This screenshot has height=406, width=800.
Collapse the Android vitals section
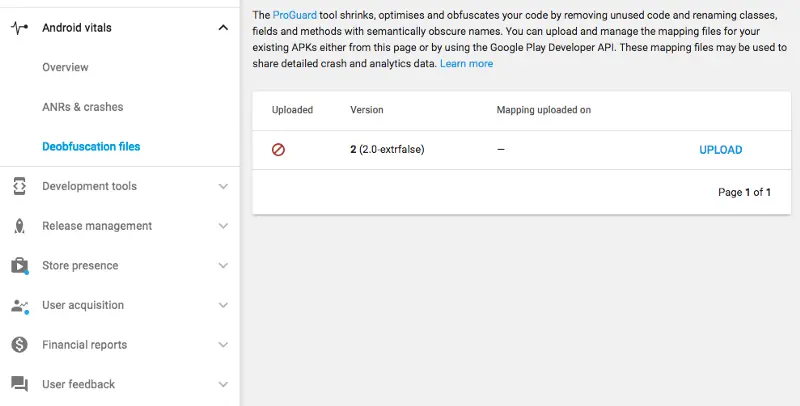(x=223, y=28)
